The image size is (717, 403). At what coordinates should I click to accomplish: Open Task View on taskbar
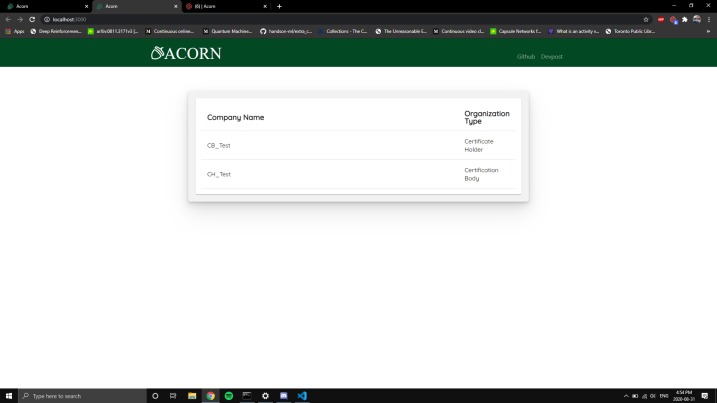[x=173, y=396]
